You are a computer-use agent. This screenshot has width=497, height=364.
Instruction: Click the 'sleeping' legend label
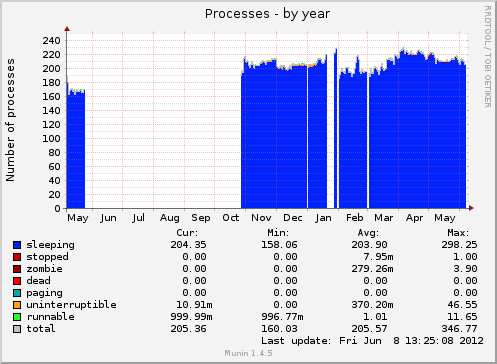tap(51, 245)
